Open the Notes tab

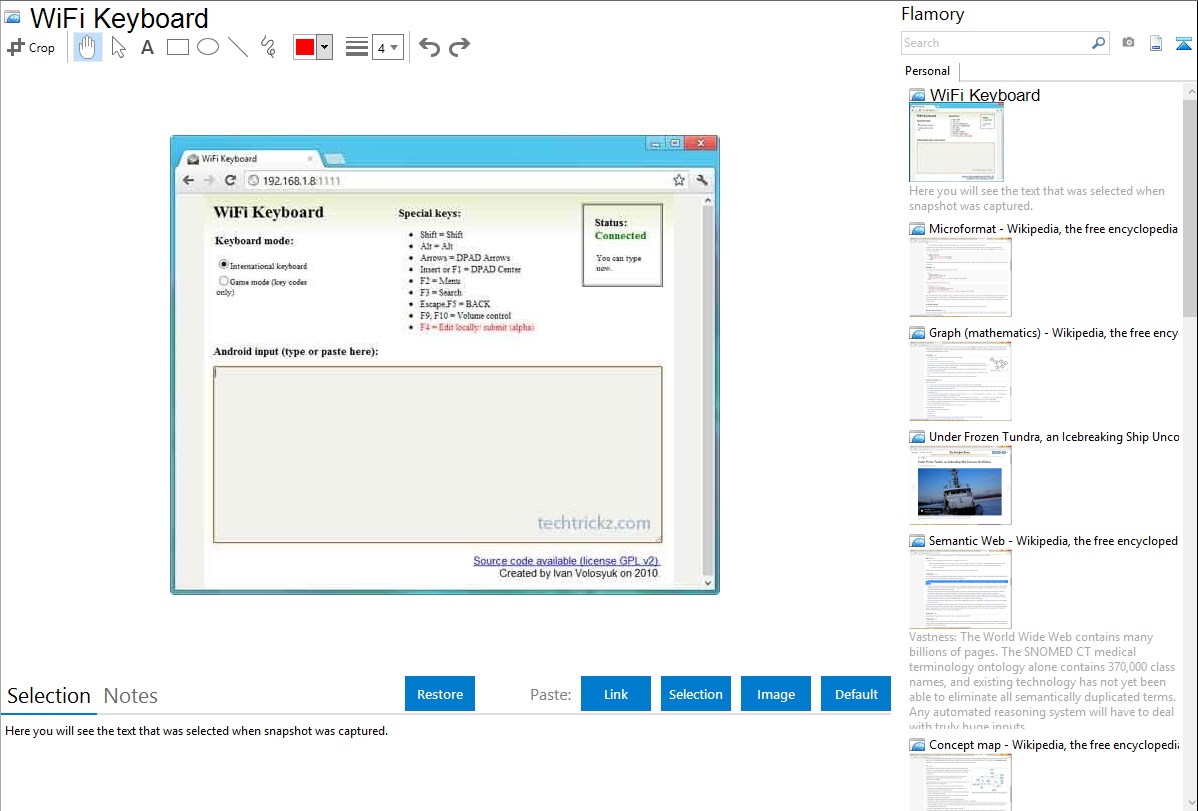(131, 696)
